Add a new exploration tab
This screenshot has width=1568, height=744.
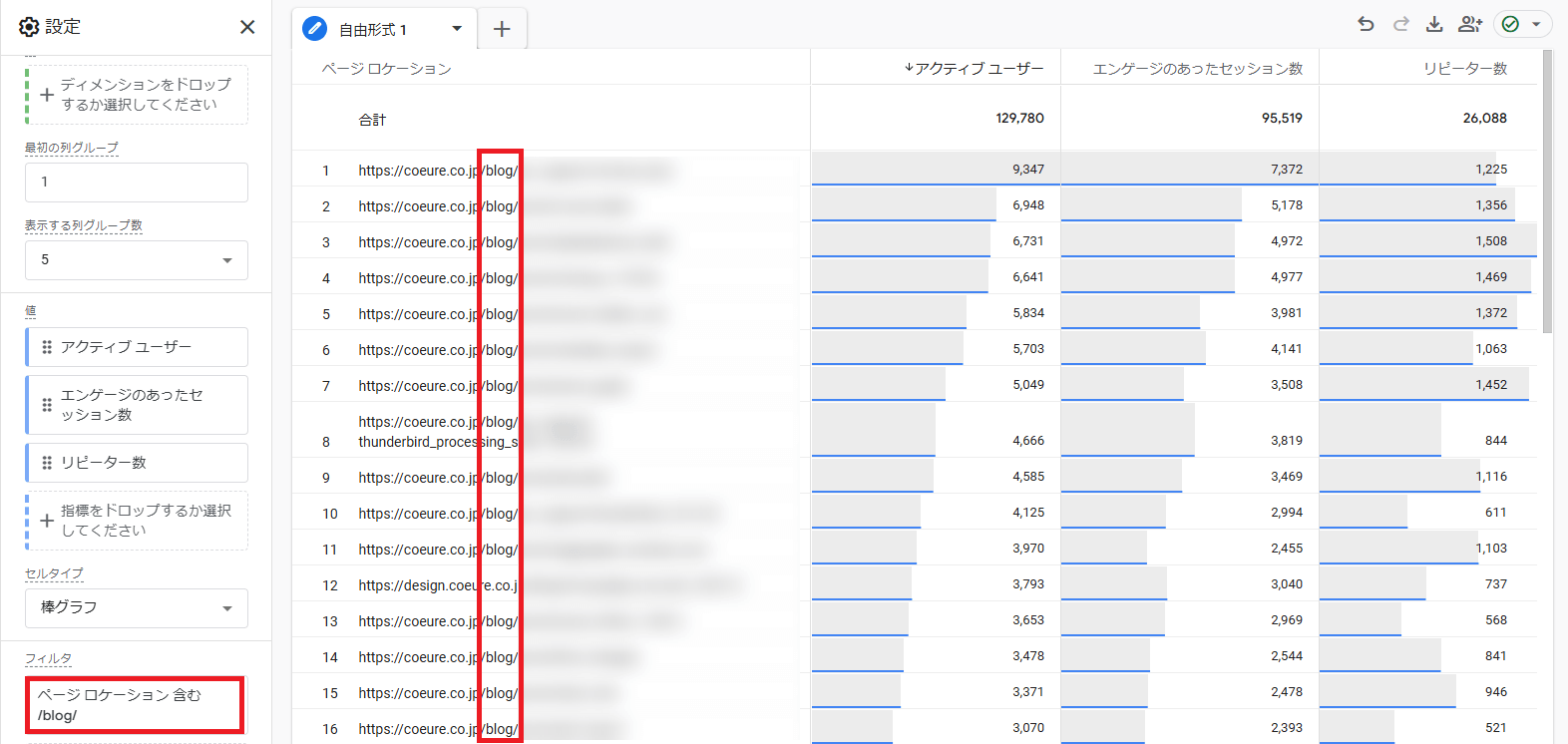pos(502,29)
